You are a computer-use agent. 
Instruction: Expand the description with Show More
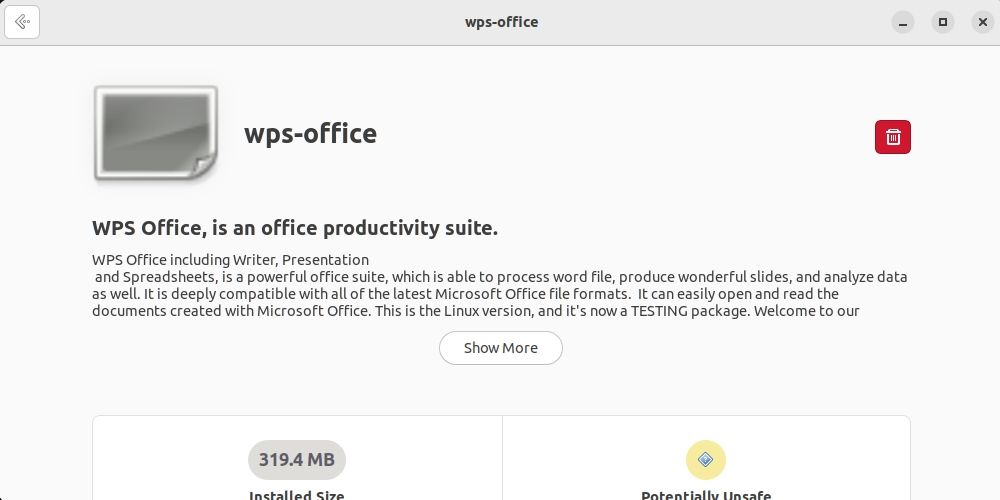pos(500,348)
